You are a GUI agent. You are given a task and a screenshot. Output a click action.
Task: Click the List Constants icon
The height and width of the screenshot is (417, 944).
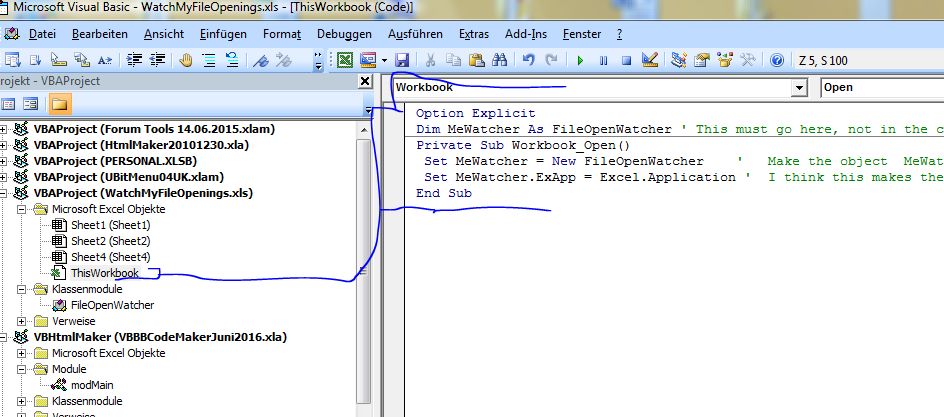click(35, 60)
